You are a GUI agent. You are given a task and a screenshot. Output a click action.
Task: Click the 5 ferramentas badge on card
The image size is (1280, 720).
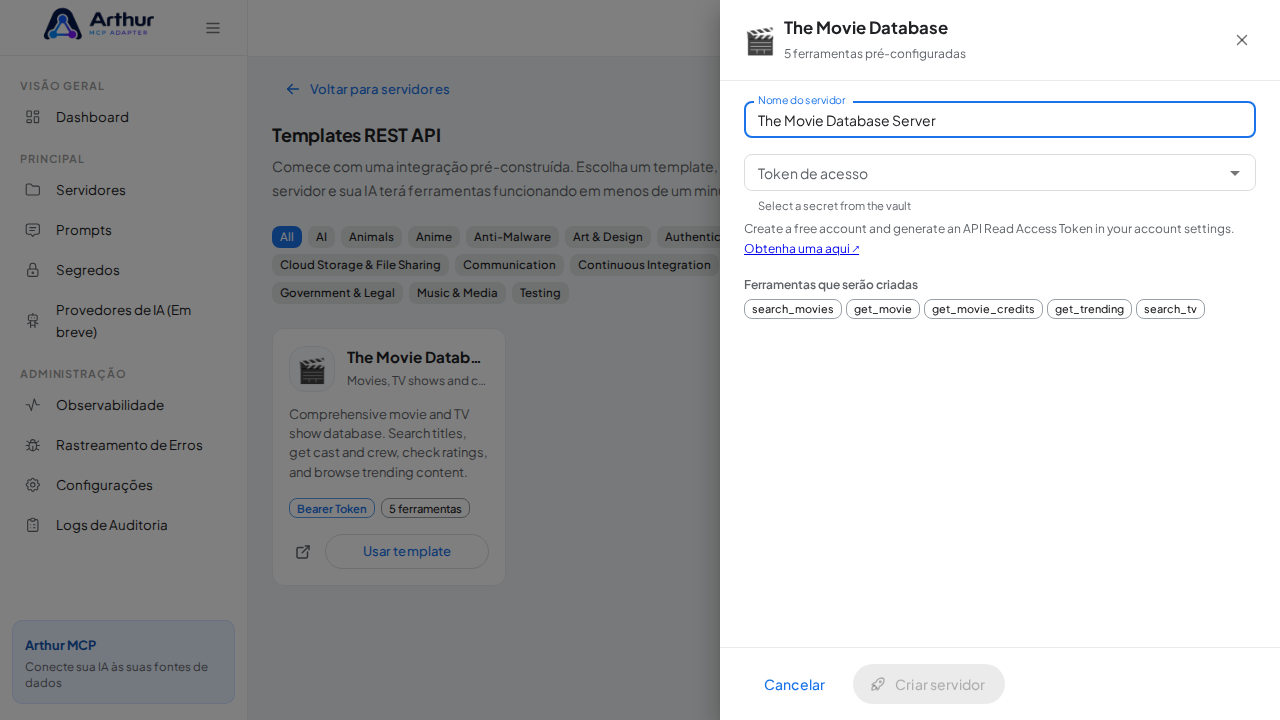(x=425, y=508)
